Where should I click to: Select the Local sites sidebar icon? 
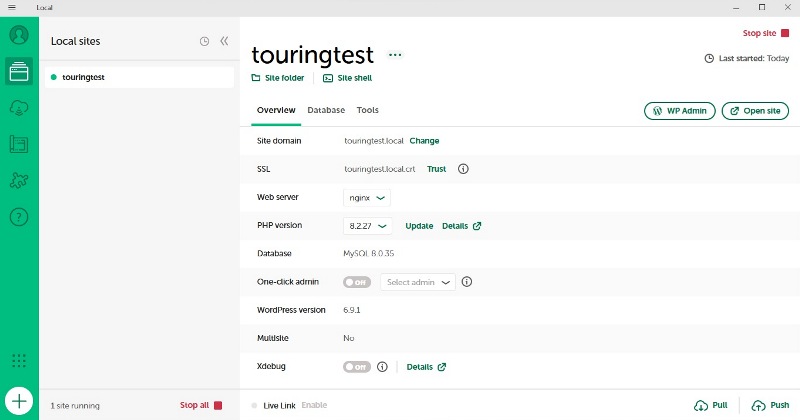click(x=19, y=71)
